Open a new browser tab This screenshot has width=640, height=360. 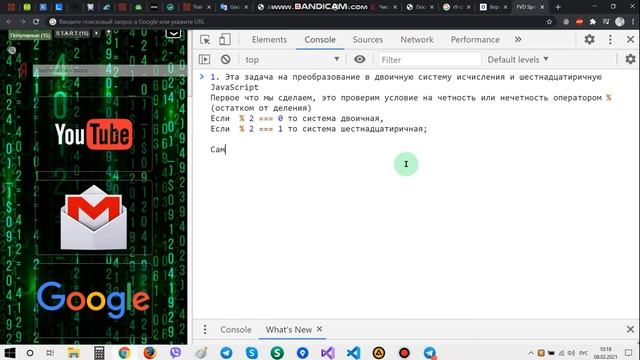(558, 7)
